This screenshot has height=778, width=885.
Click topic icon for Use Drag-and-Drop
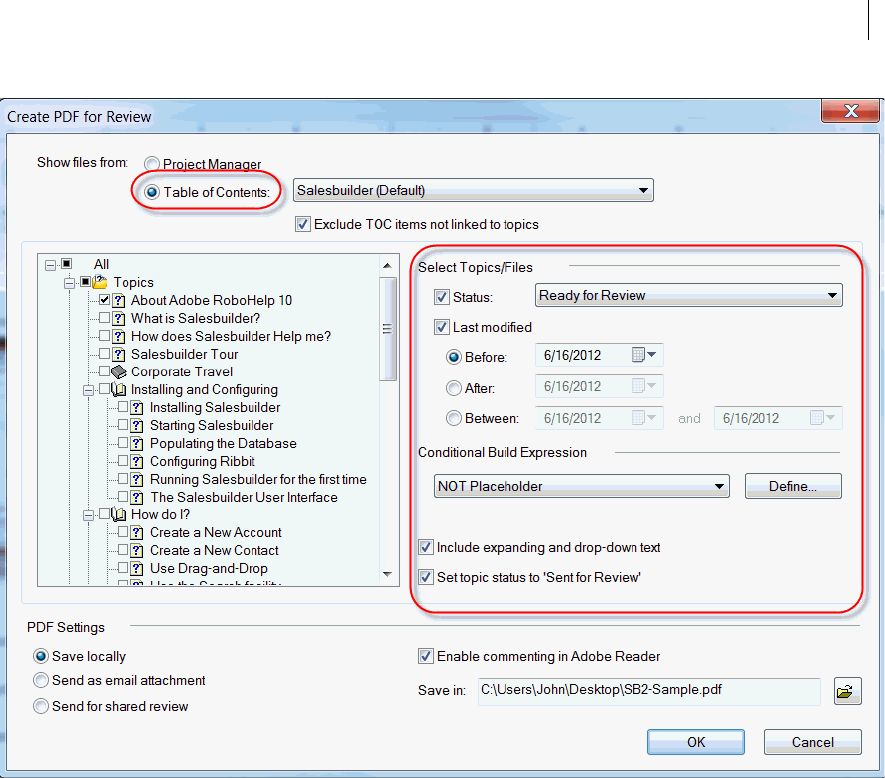[137, 569]
